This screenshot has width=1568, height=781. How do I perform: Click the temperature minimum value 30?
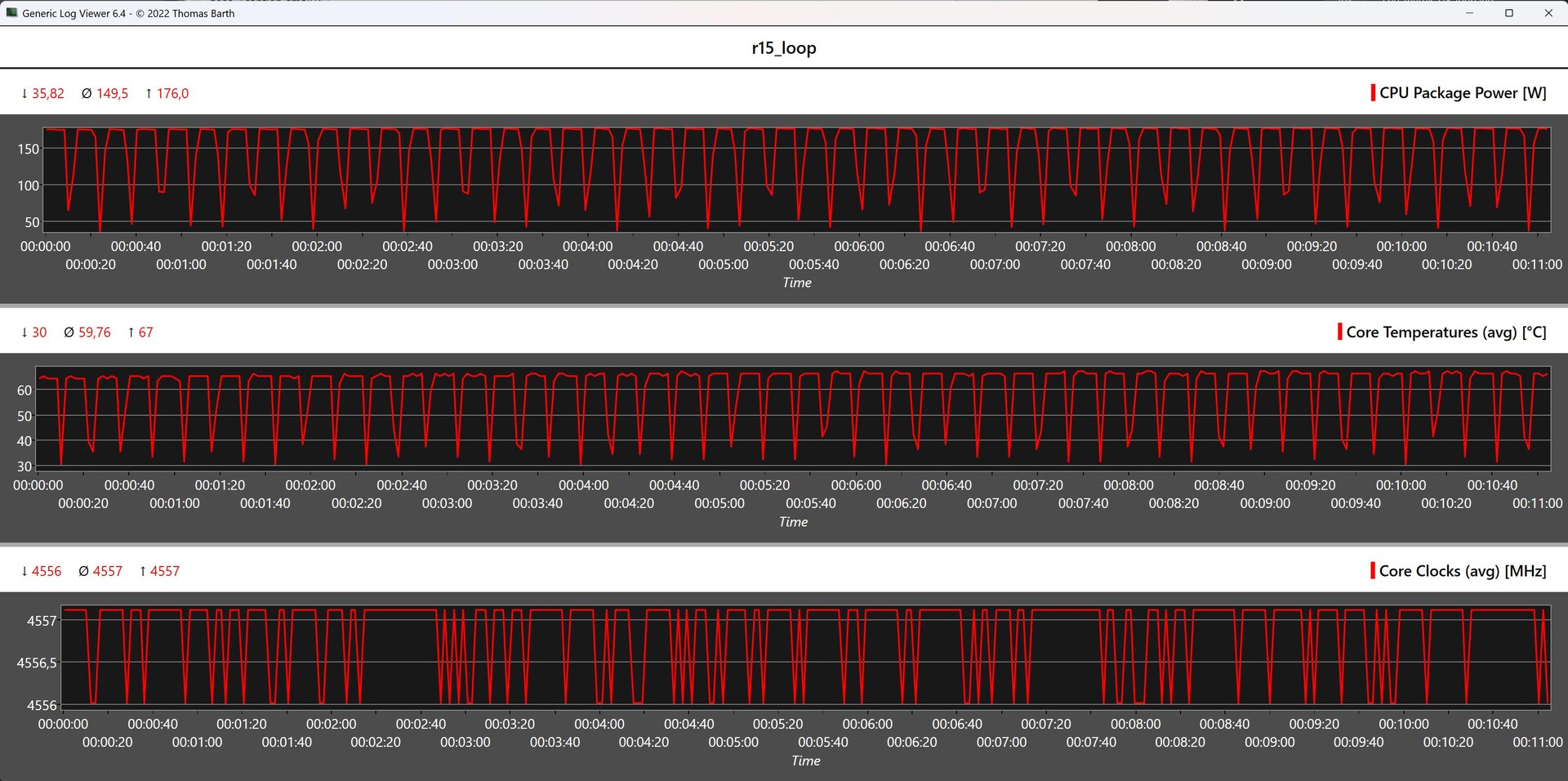click(39, 332)
